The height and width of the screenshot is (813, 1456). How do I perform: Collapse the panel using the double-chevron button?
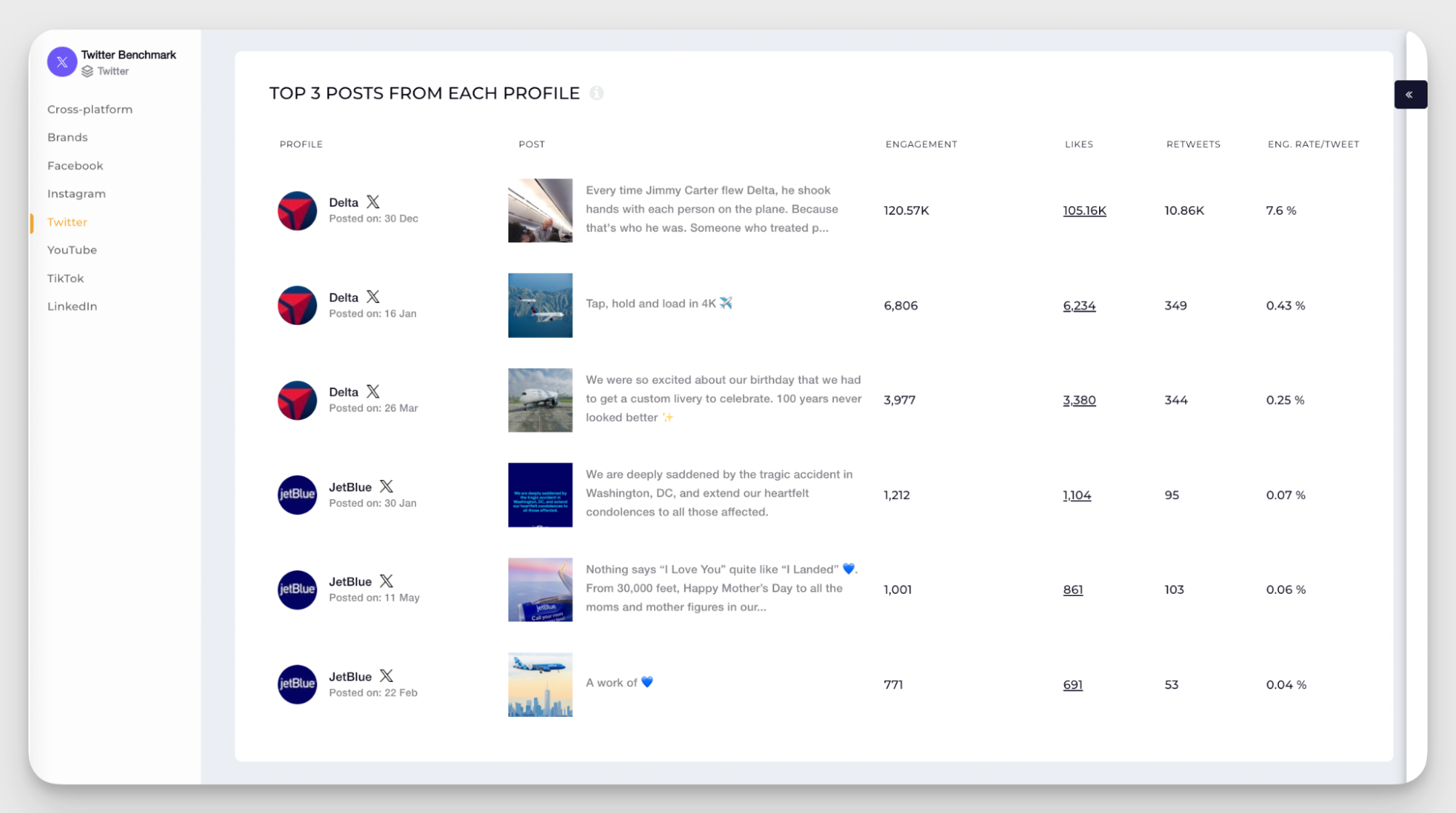click(1410, 94)
